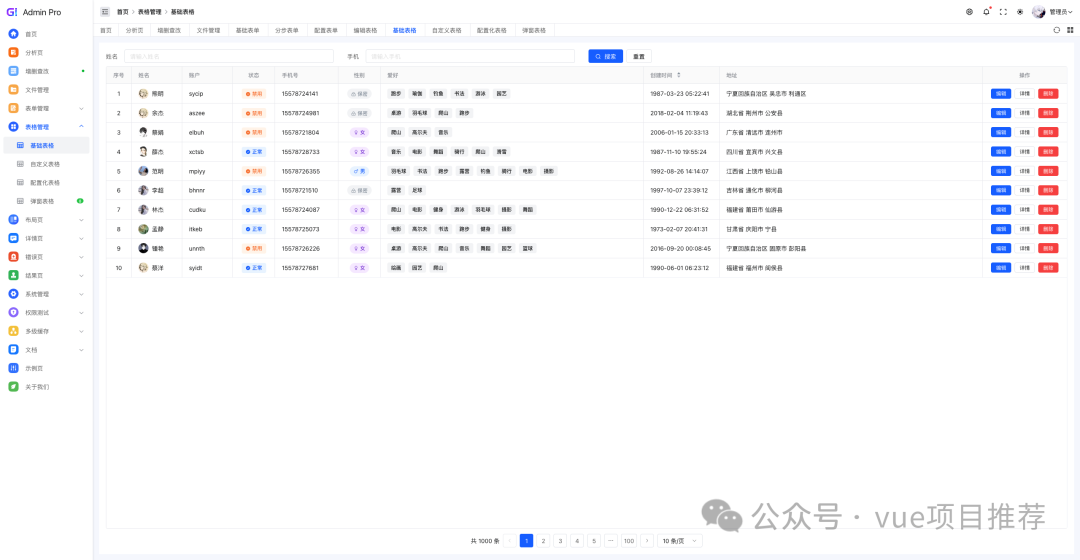Open the 10条/页 page size dropdown
This screenshot has width=1080, height=560.
coord(679,541)
